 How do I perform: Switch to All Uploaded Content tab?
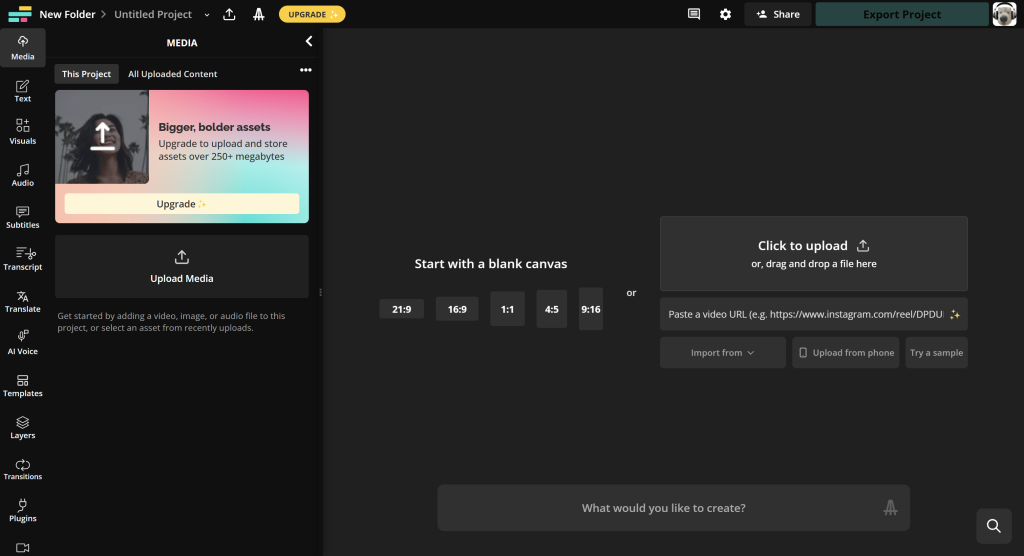172,74
